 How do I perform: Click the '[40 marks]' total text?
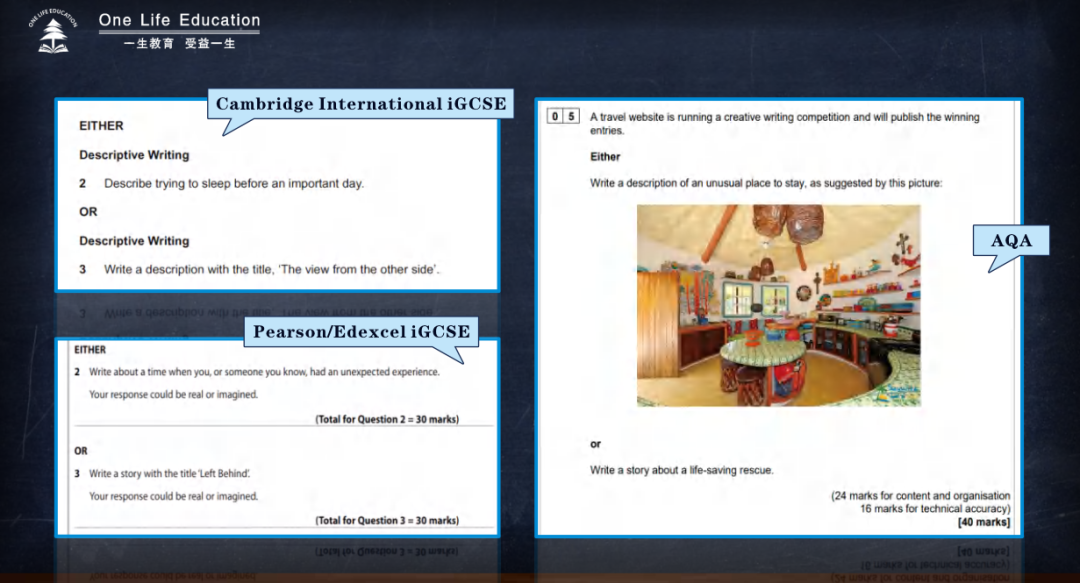(x=984, y=522)
